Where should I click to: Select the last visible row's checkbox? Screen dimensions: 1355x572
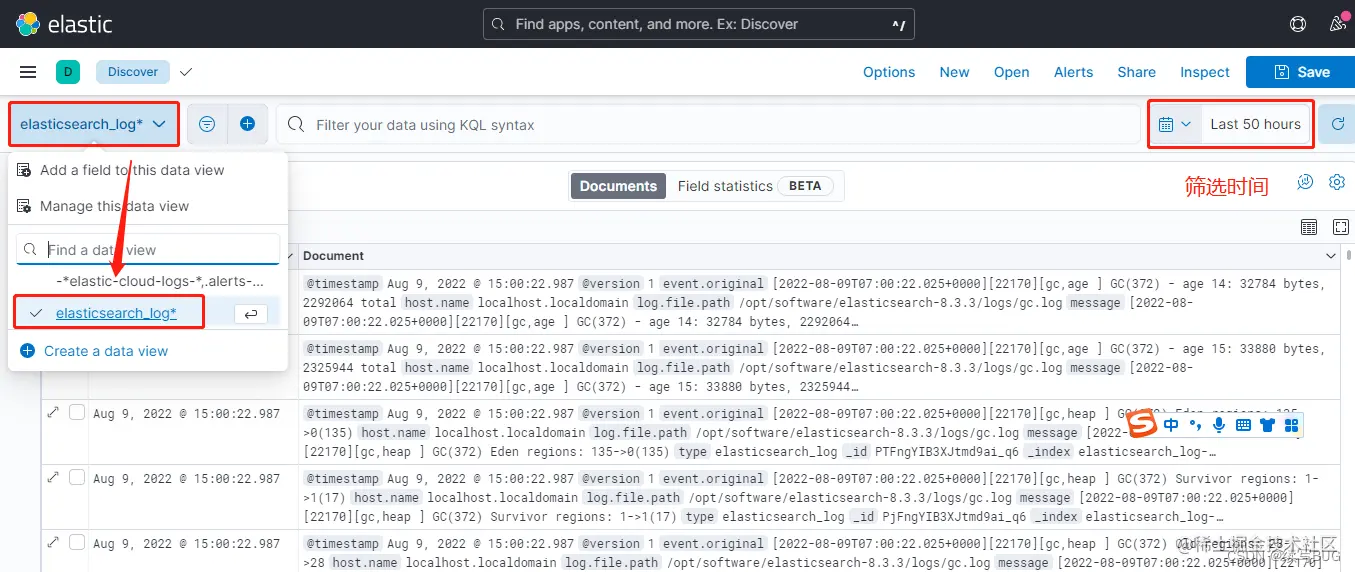77,542
